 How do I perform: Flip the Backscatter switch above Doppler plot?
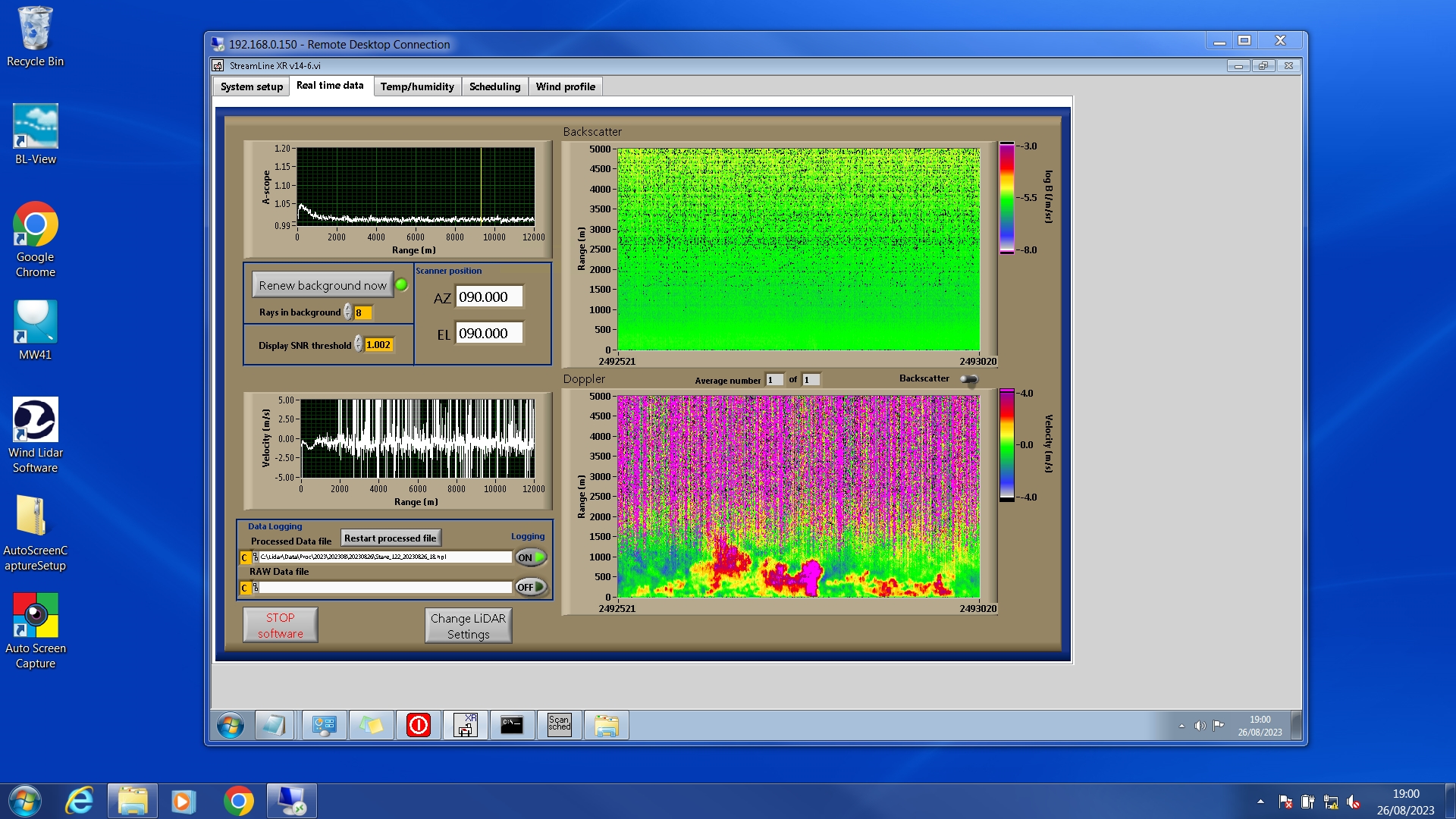968,379
